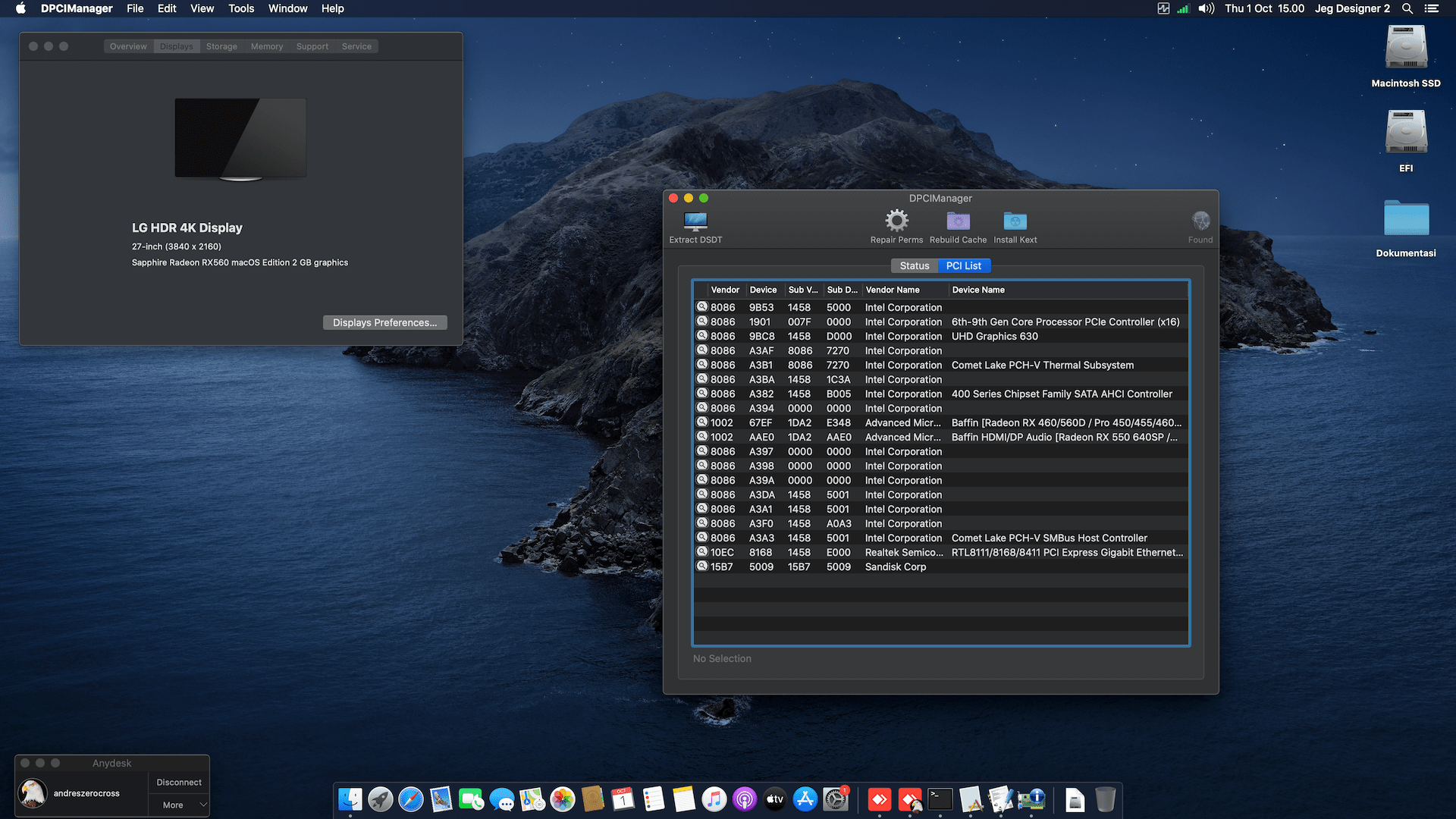Switch to the Status tab
Screen dimensions: 1456x819
(914, 265)
